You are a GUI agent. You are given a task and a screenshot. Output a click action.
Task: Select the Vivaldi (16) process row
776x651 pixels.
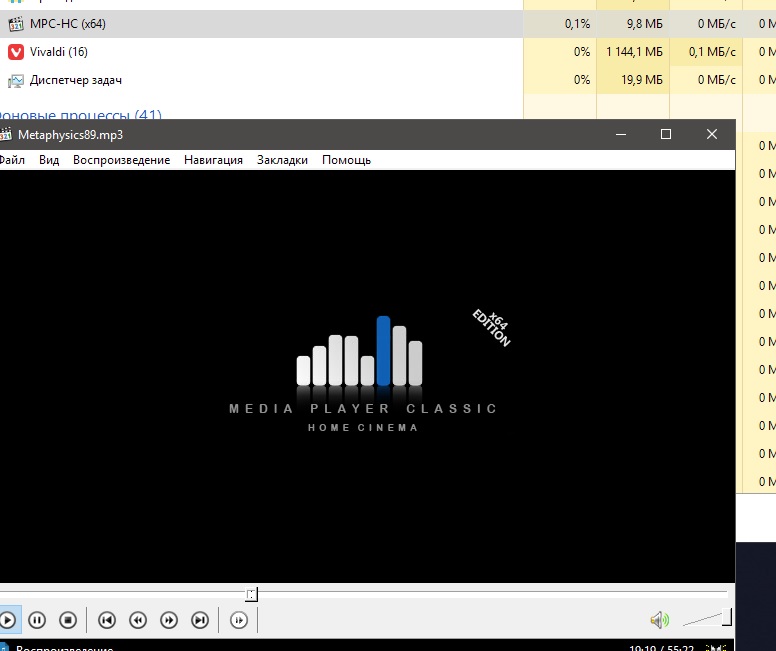click(x=388, y=51)
